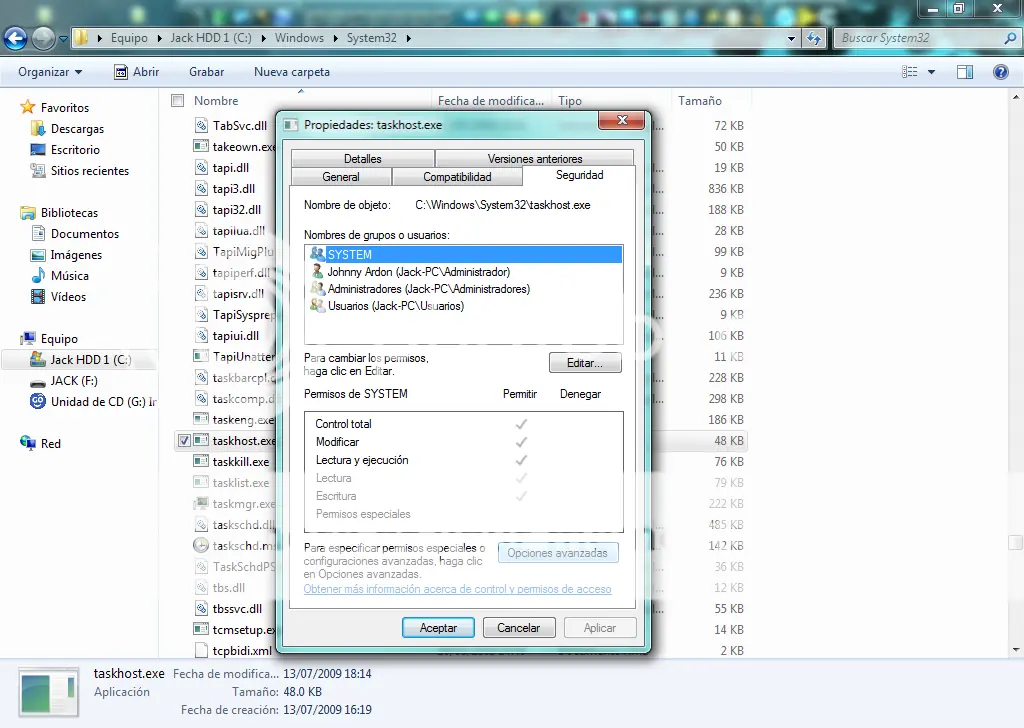Sort by the Tamaño column header
The image size is (1024, 728).
point(699,101)
